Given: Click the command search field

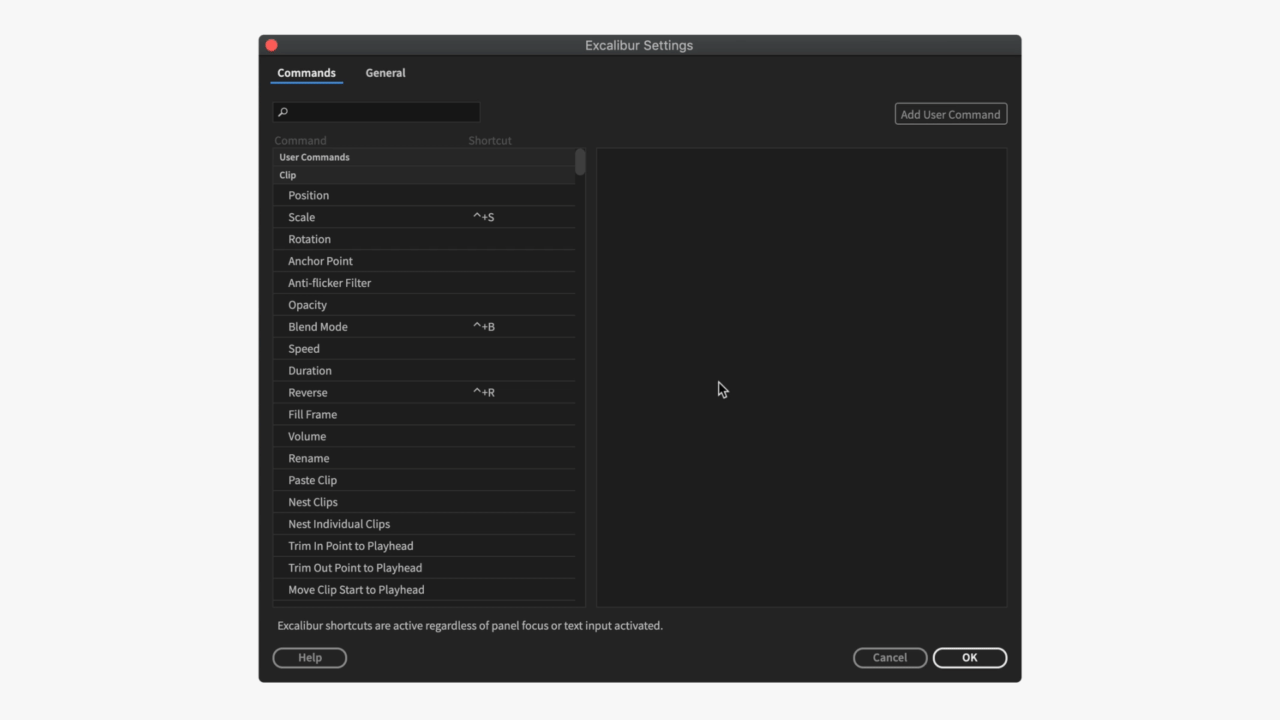Looking at the screenshot, I should pos(376,112).
